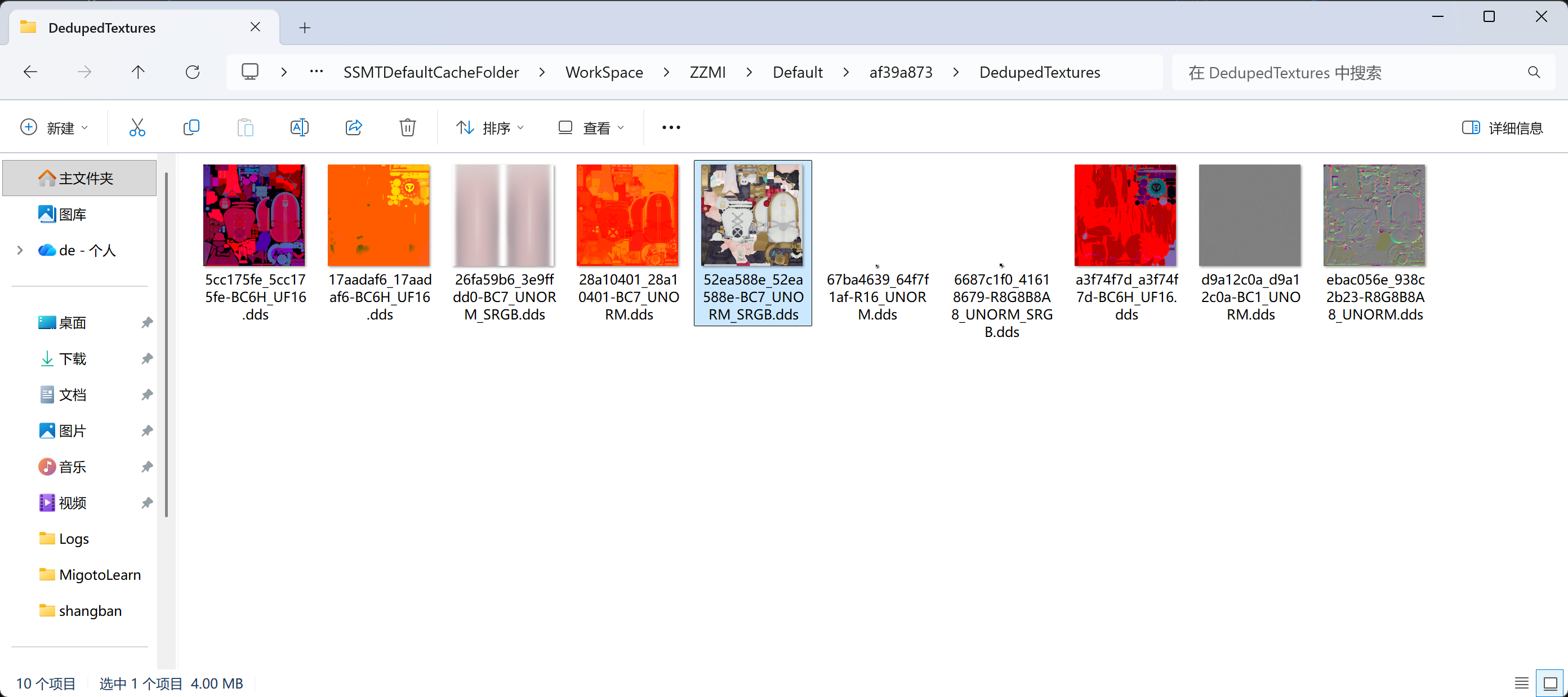Screen dimensions: 1568x697
Task: Expand the de - 个人 OneDrive tree
Action: click(x=20, y=250)
